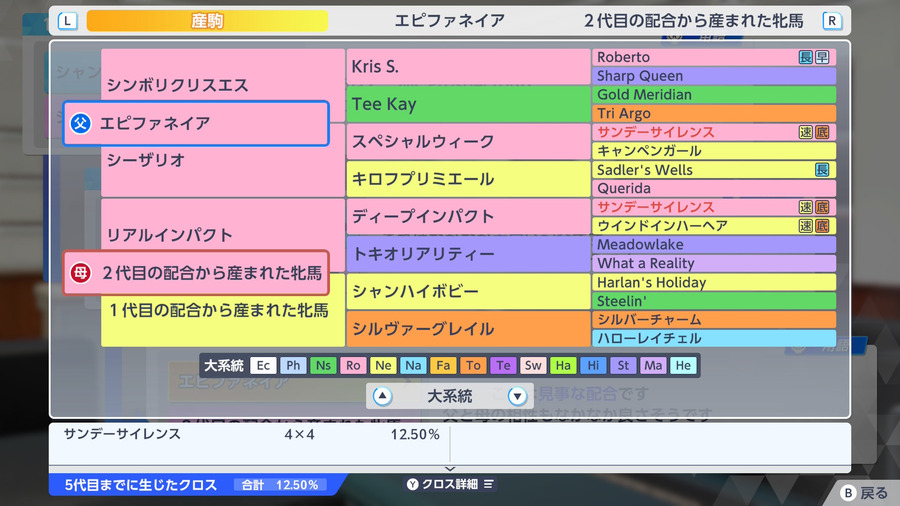Click the Steelin' row

click(x=714, y=301)
